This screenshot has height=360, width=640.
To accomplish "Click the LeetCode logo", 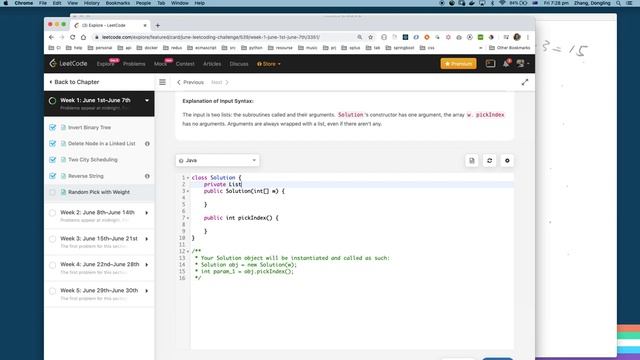I will [x=68, y=64].
